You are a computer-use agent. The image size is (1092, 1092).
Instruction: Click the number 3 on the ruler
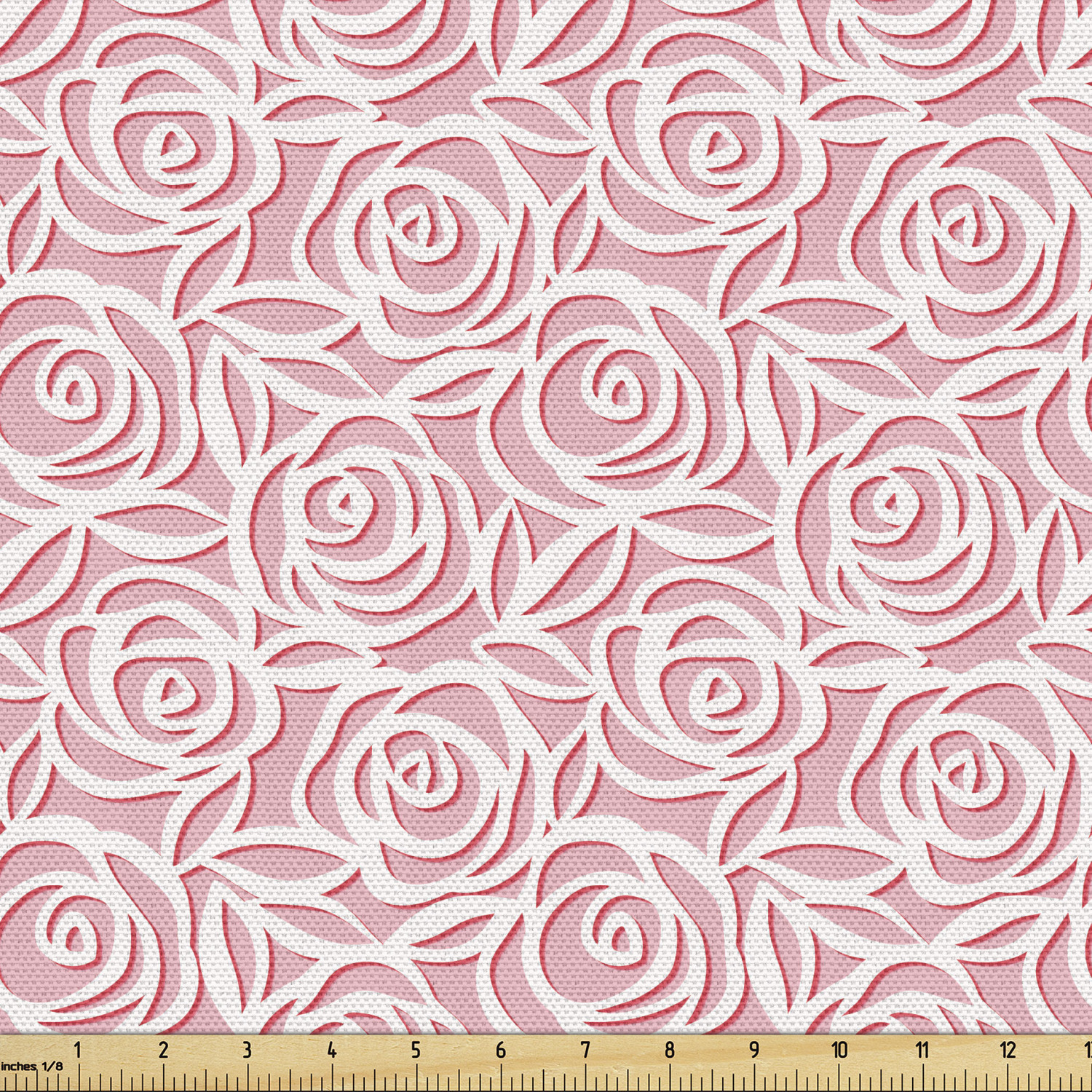coord(248,1050)
